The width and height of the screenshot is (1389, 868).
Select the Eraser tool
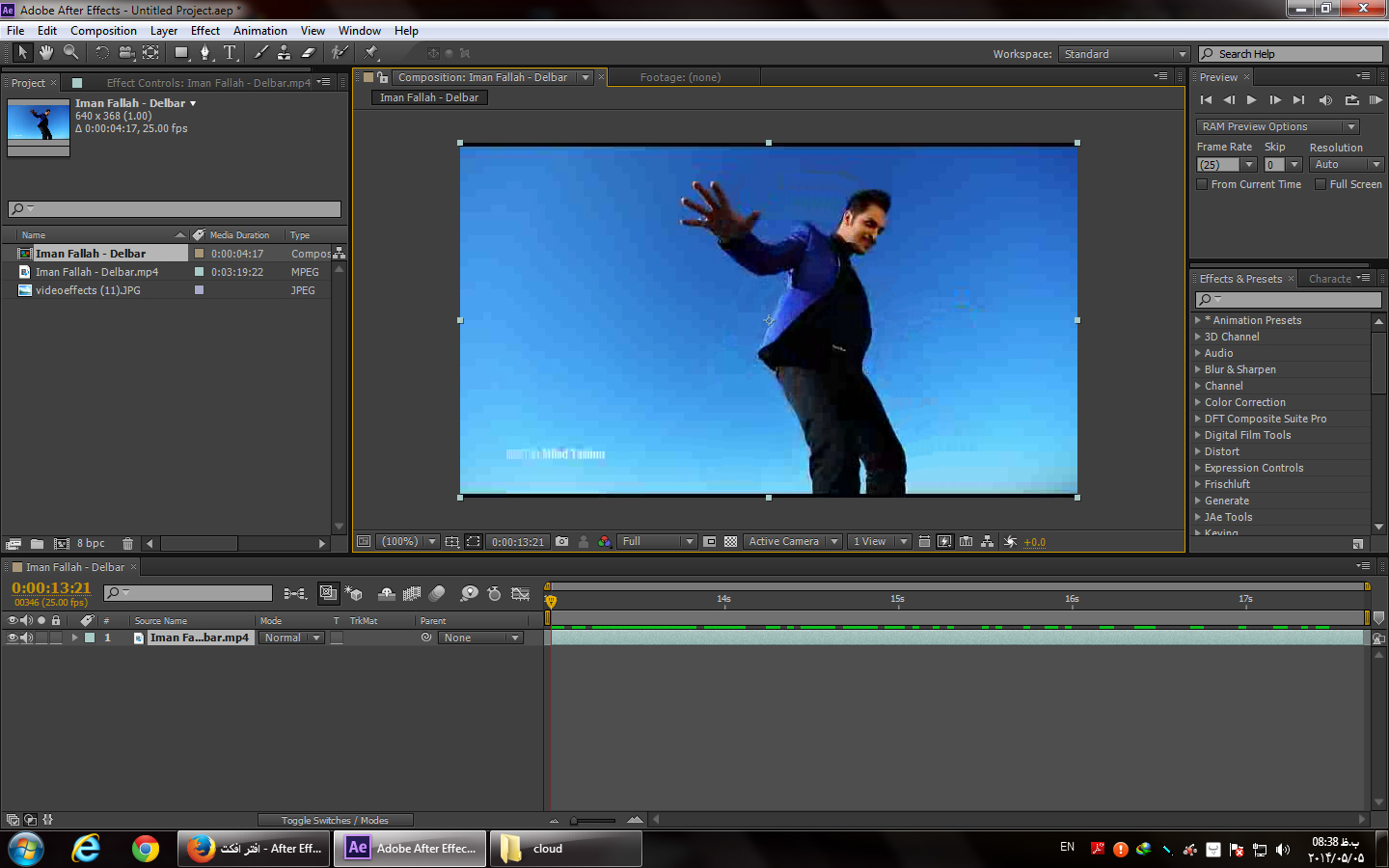point(309,53)
